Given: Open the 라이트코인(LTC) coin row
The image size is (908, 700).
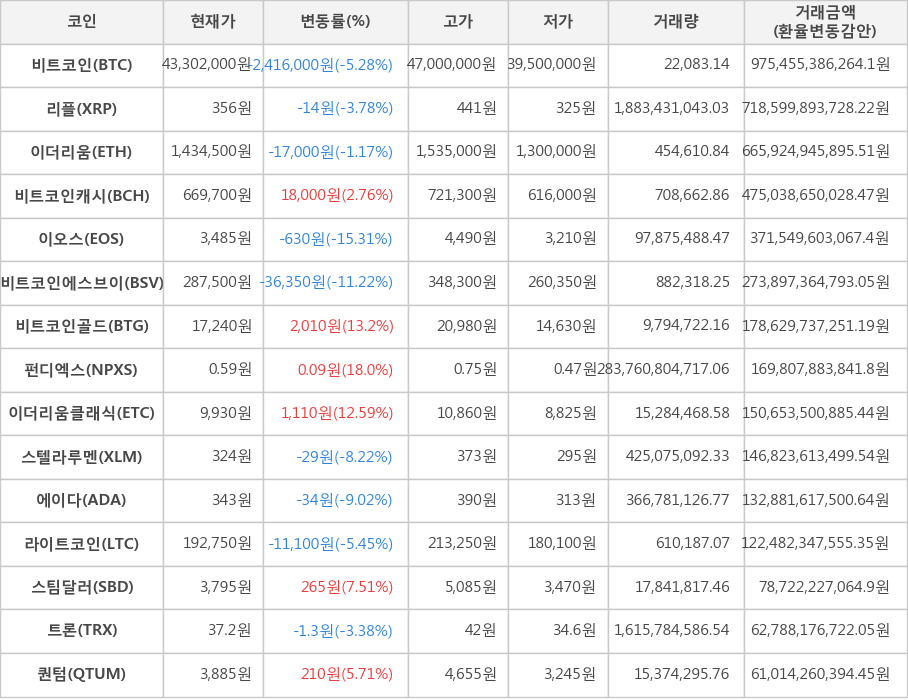Looking at the screenshot, I should coord(82,544).
